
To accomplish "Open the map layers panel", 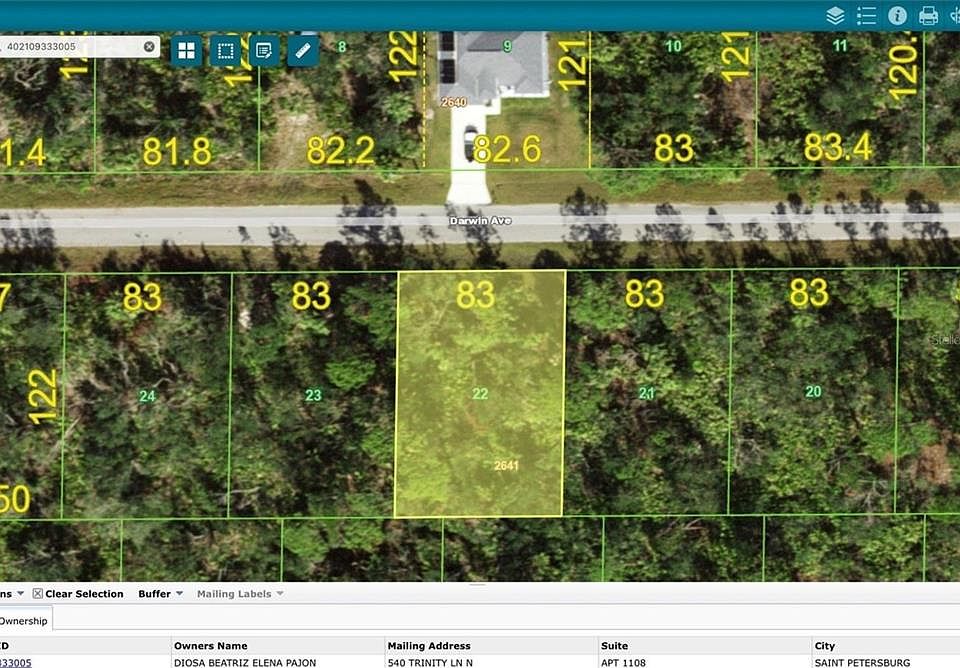I will click(835, 15).
